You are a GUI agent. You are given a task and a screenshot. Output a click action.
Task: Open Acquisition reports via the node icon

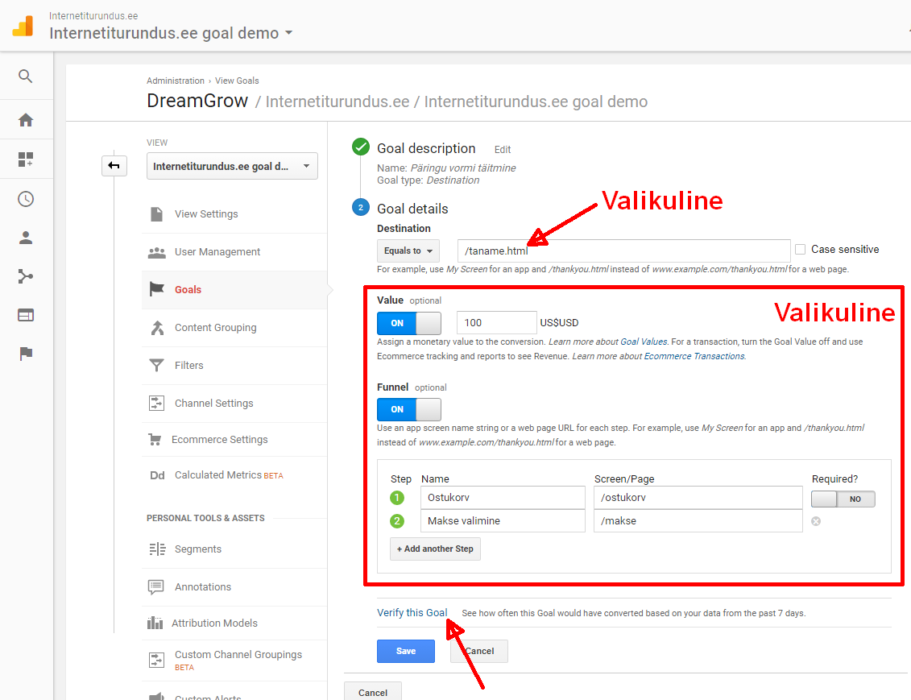point(25,277)
